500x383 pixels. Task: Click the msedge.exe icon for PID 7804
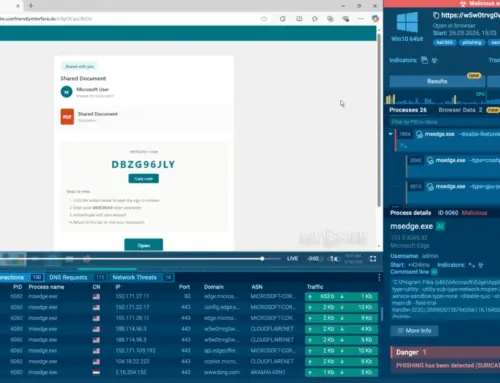coord(419,134)
